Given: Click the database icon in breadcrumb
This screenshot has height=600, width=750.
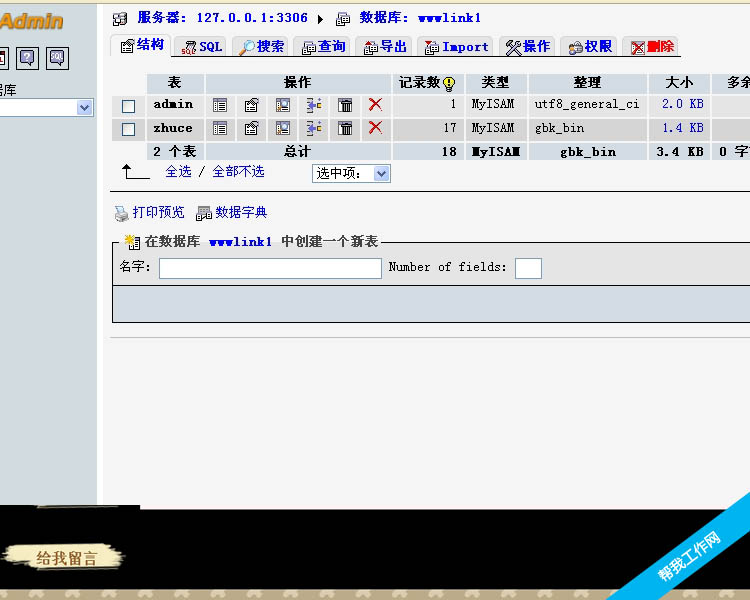Looking at the screenshot, I should [x=343, y=19].
